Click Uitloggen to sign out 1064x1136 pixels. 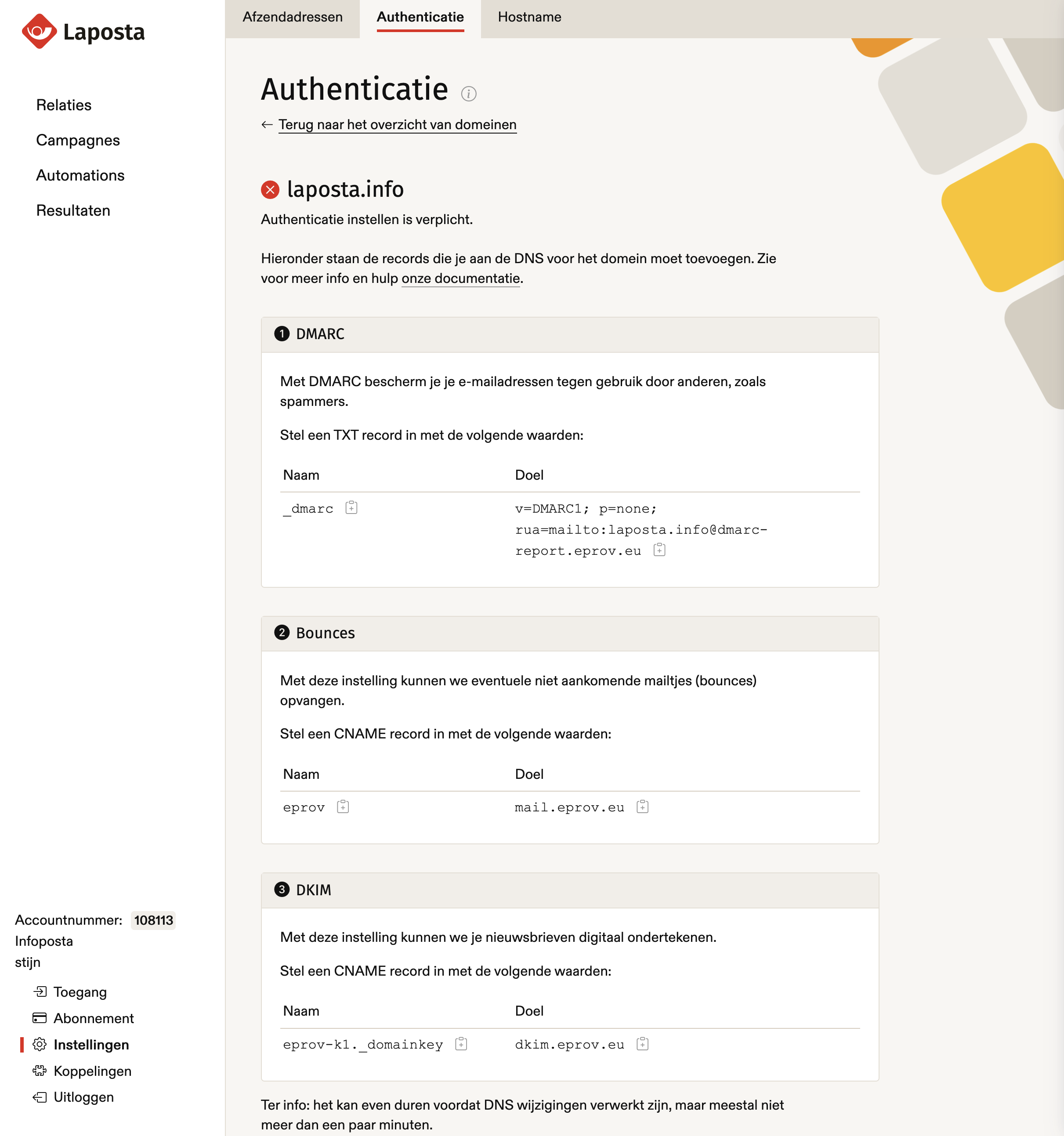pos(83,1096)
